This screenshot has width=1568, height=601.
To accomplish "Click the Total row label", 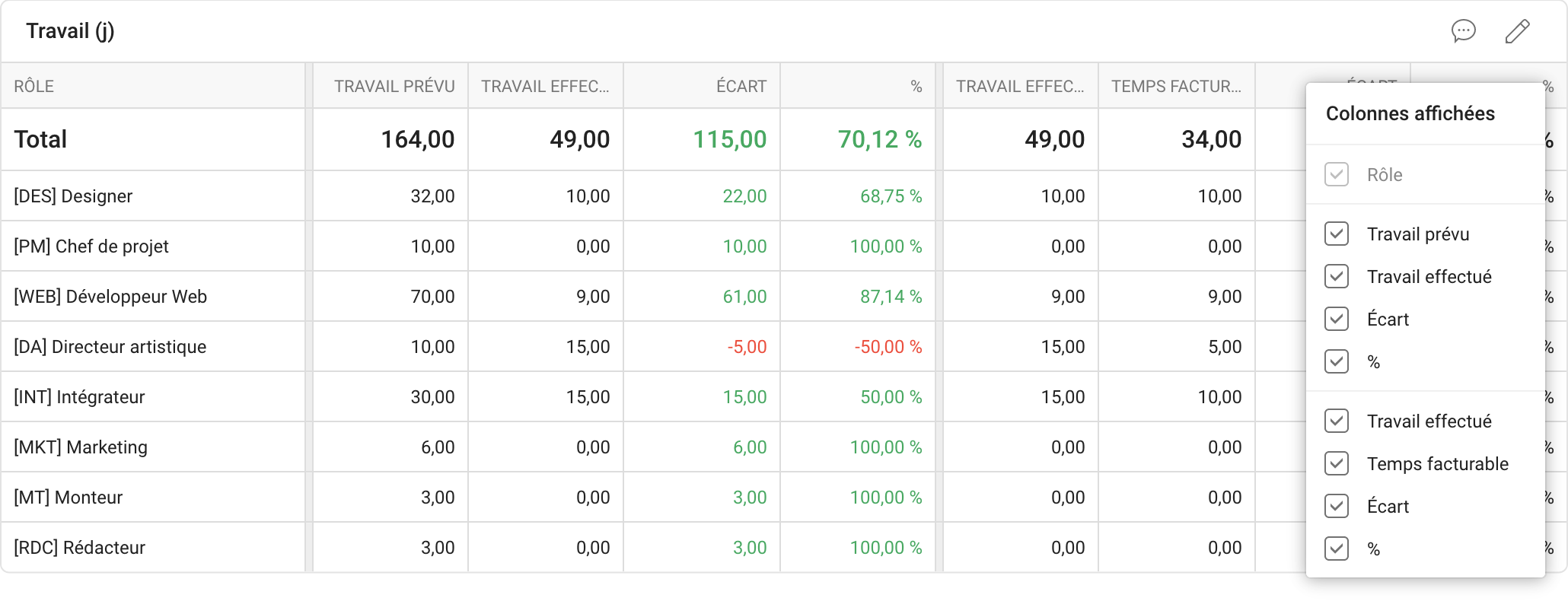I will pos(40,139).
